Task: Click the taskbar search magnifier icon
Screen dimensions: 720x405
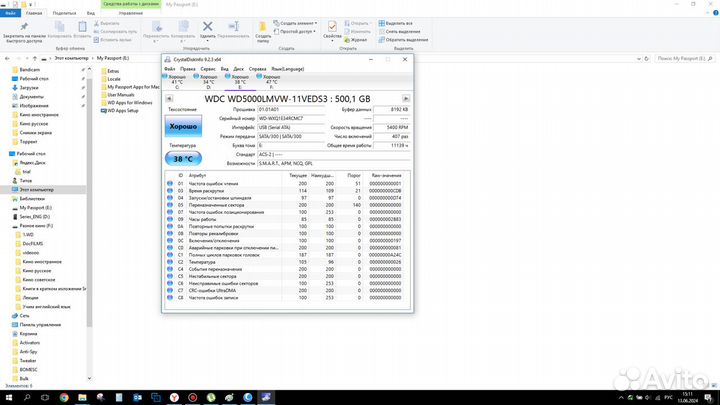Action: click(27, 398)
